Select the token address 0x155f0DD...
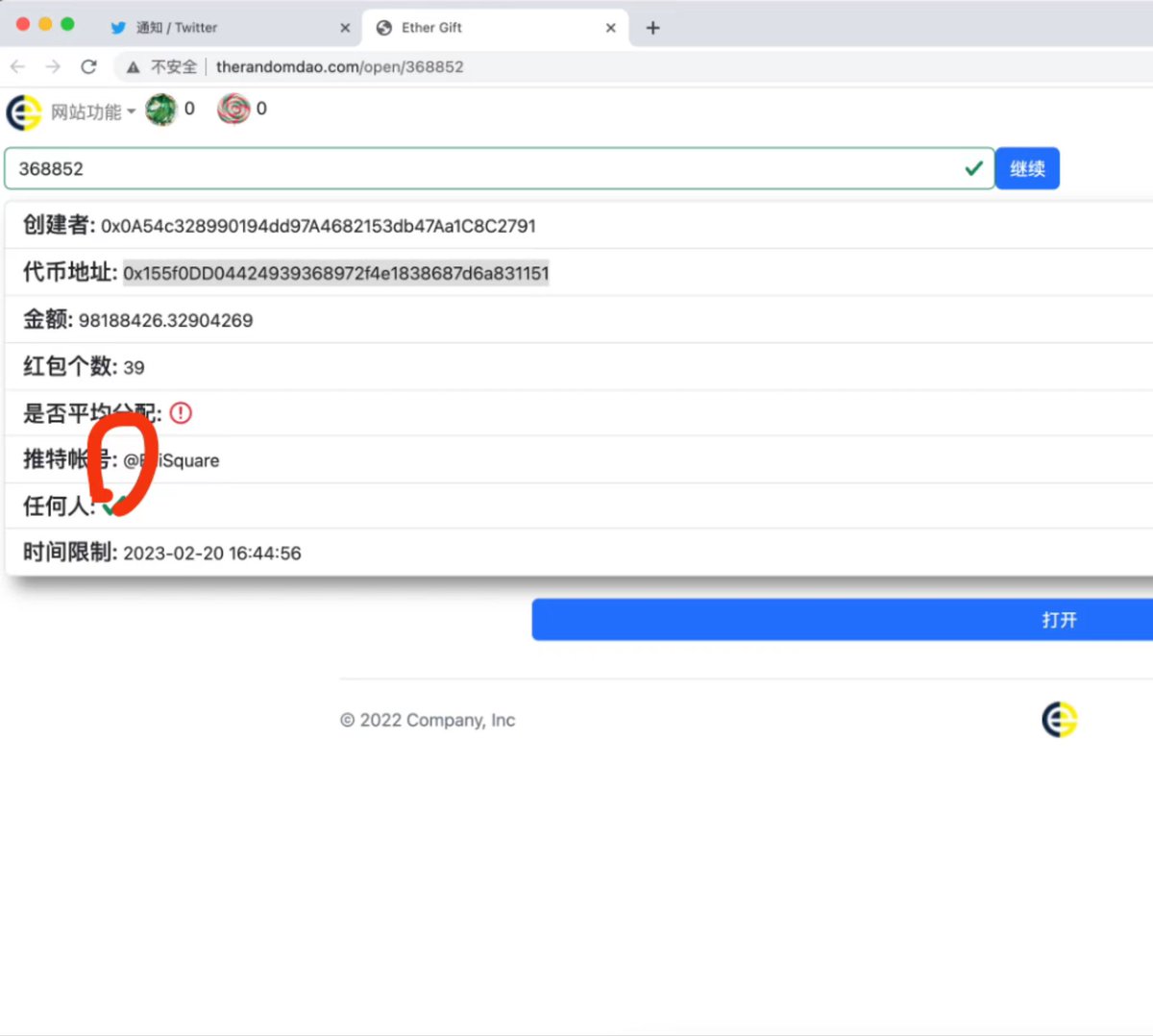This screenshot has width=1153, height=1036. click(336, 273)
